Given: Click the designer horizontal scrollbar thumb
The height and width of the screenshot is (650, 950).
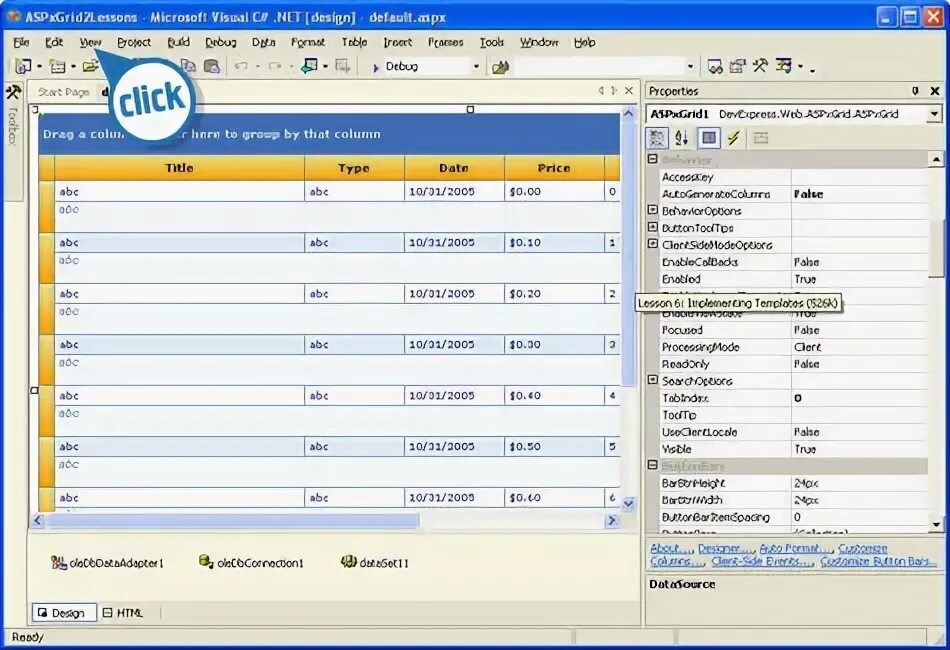Looking at the screenshot, I should click(x=233, y=520).
